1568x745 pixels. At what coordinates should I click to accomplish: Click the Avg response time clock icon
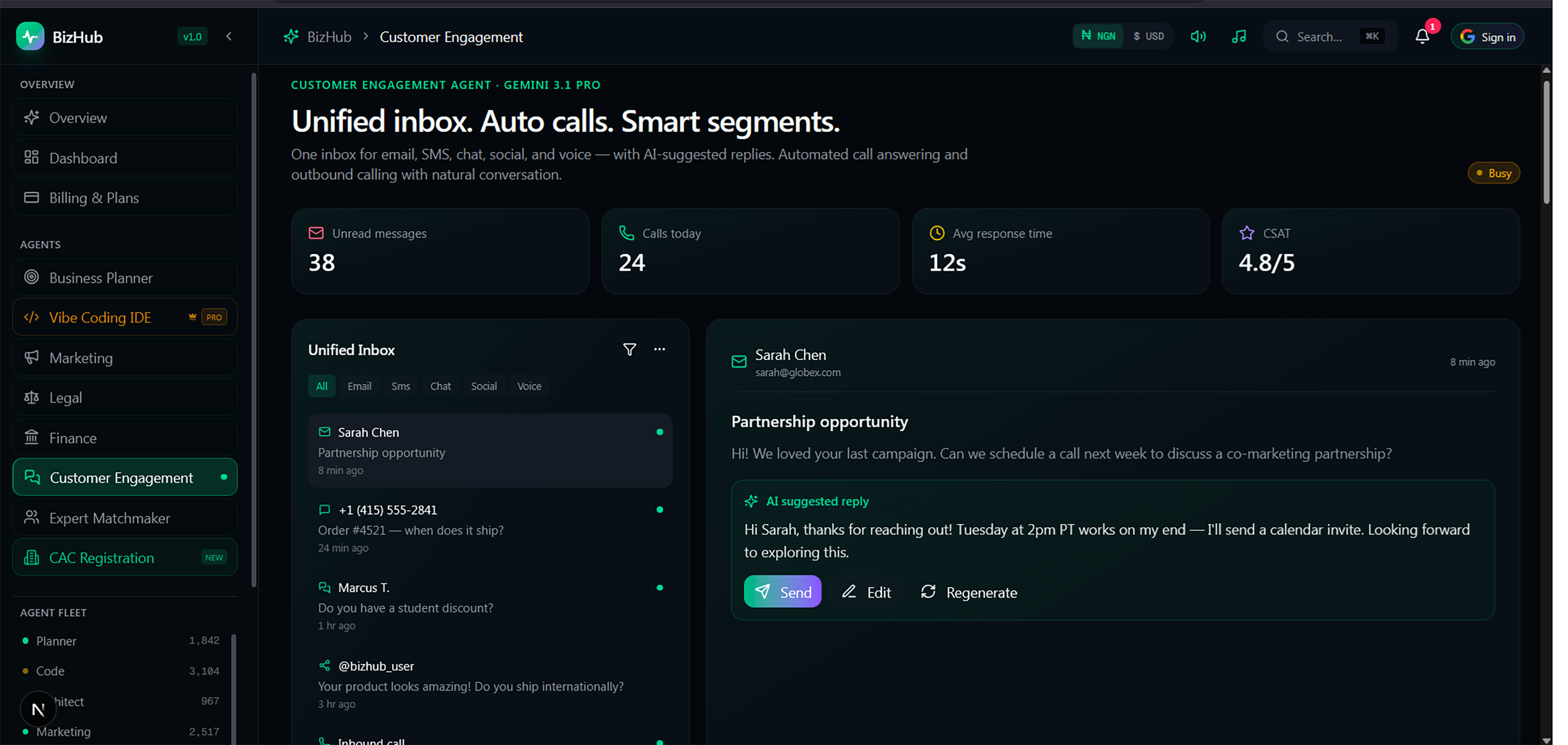click(937, 233)
